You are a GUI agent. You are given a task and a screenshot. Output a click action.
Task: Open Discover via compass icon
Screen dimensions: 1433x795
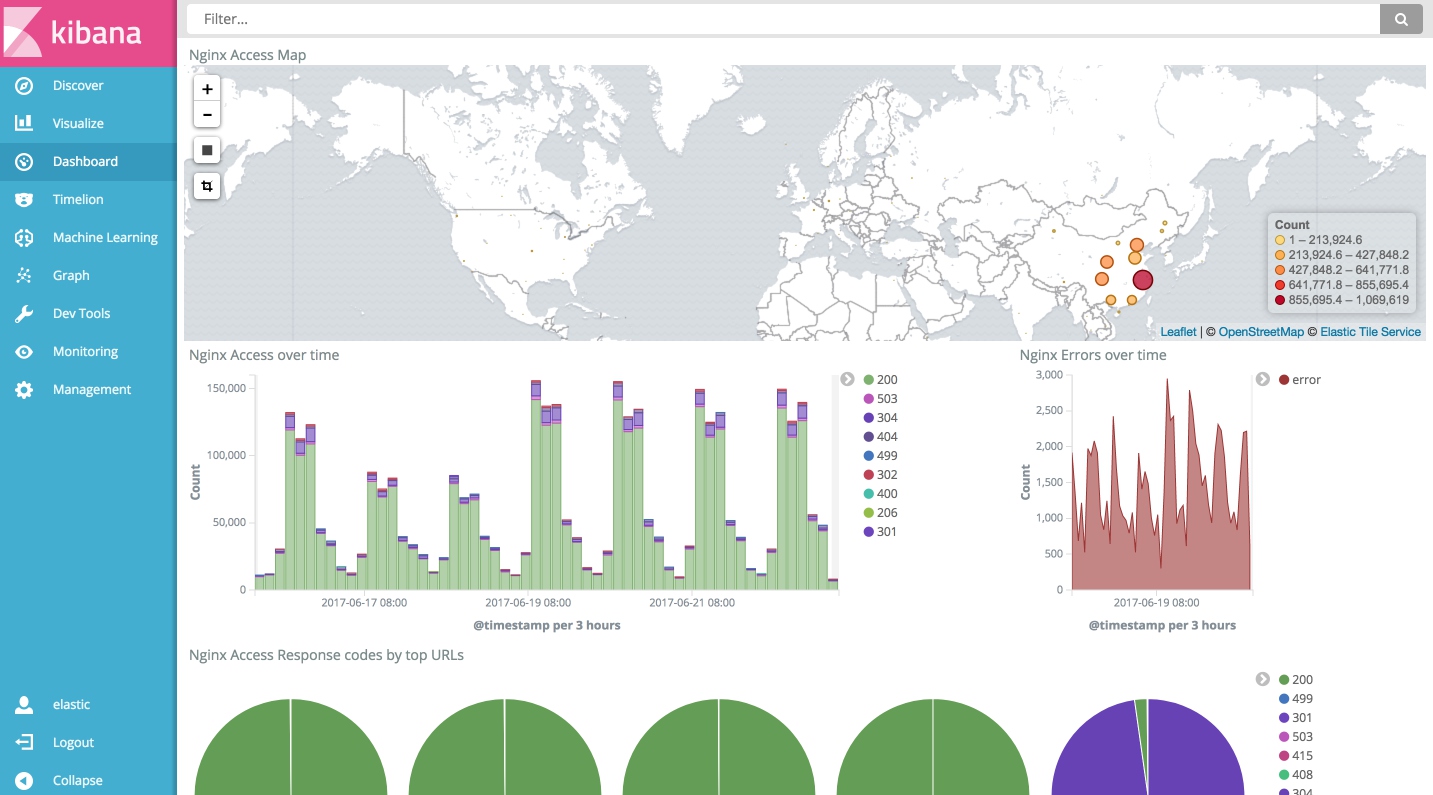click(x=24, y=85)
